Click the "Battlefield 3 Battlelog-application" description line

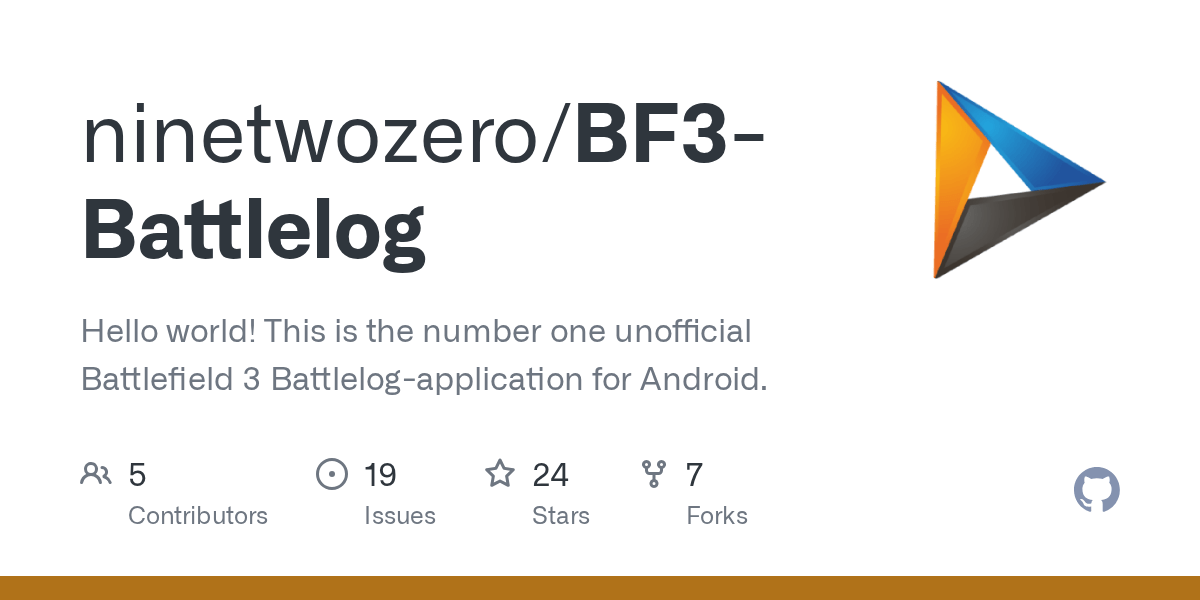pyautogui.click(x=424, y=380)
